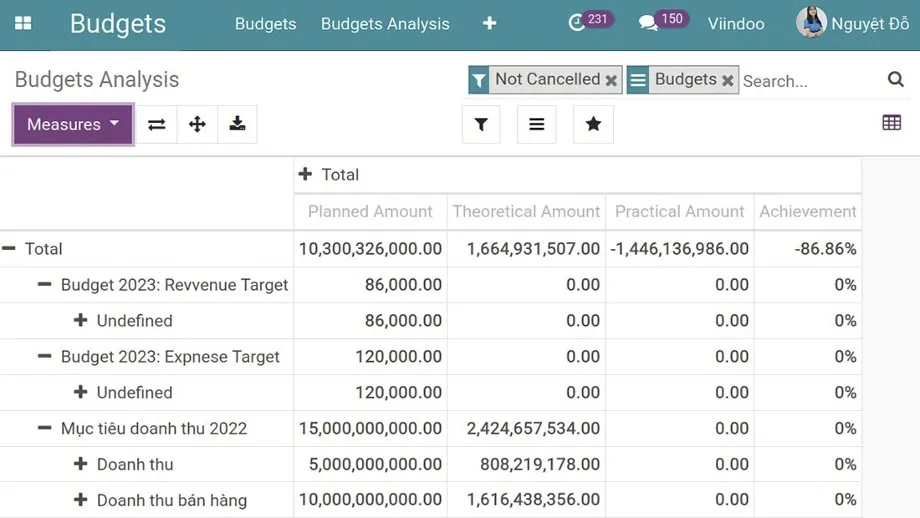Open the Filters funnel button

pyautogui.click(x=481, y=124)
